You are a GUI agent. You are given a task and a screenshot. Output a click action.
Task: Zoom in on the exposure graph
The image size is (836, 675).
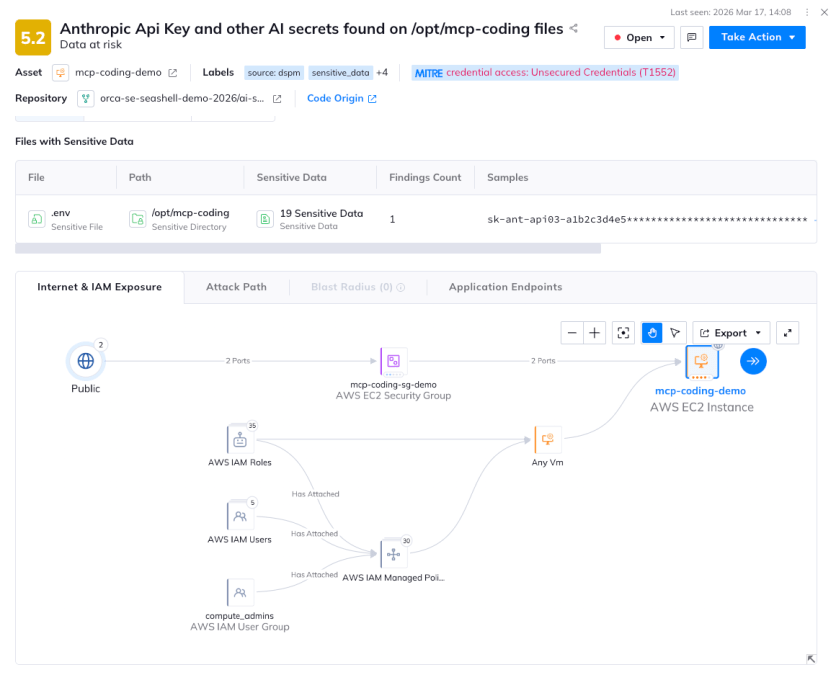pos(592,332)
